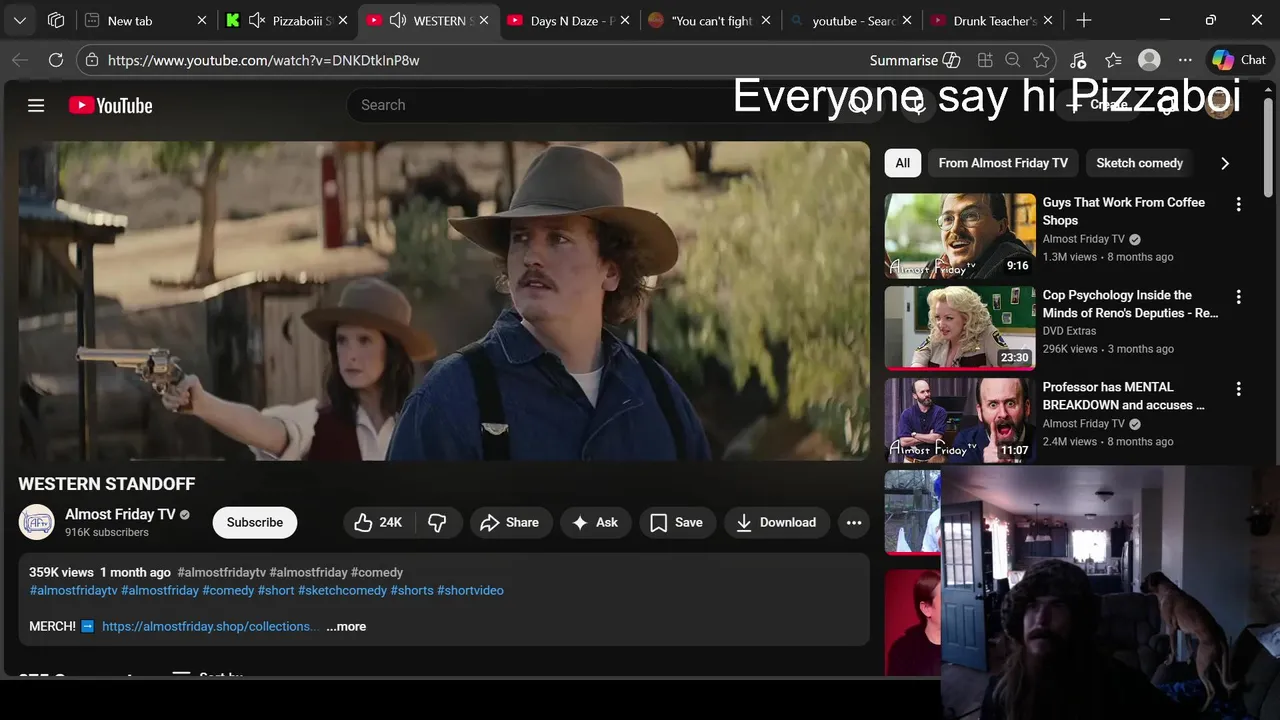
Task: Expand description with ...more
Action: [x=346, y=626]
